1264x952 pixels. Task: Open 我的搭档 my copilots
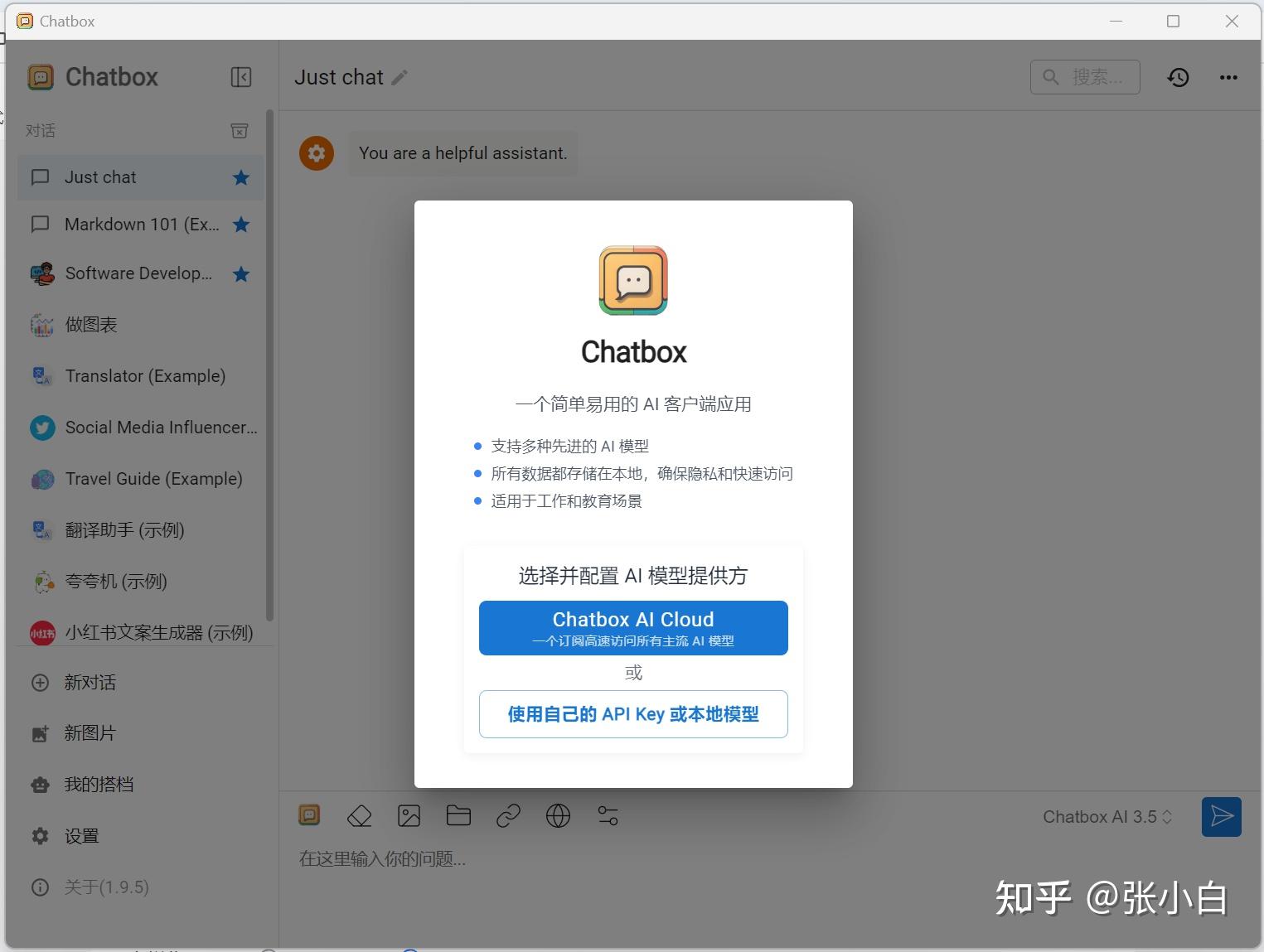click(141, 785)
